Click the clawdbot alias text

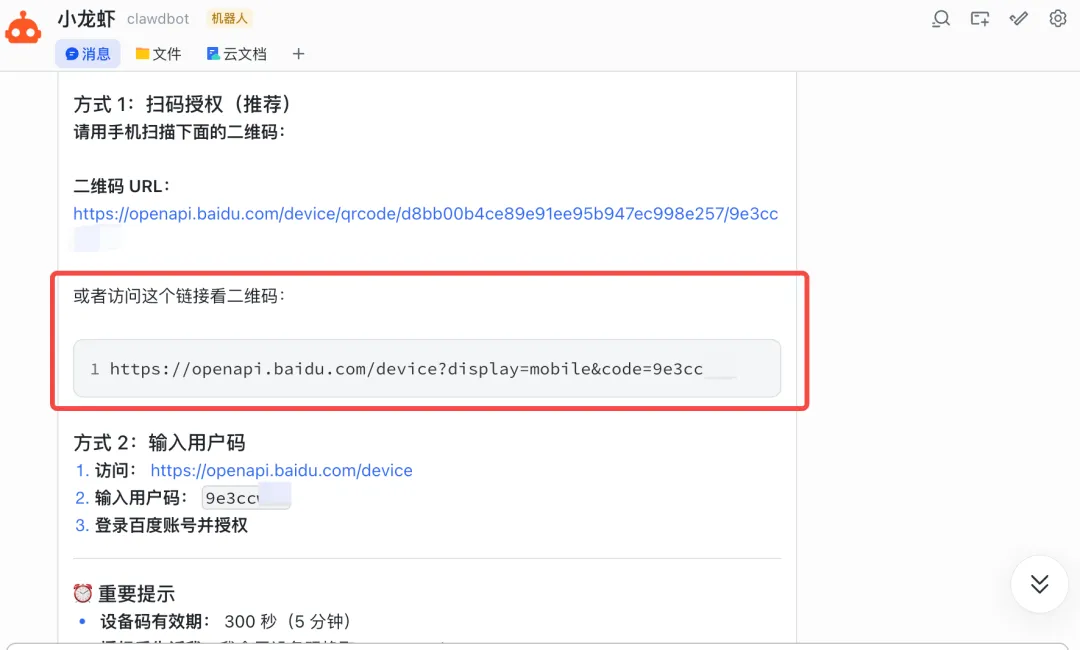click(158, 19)
